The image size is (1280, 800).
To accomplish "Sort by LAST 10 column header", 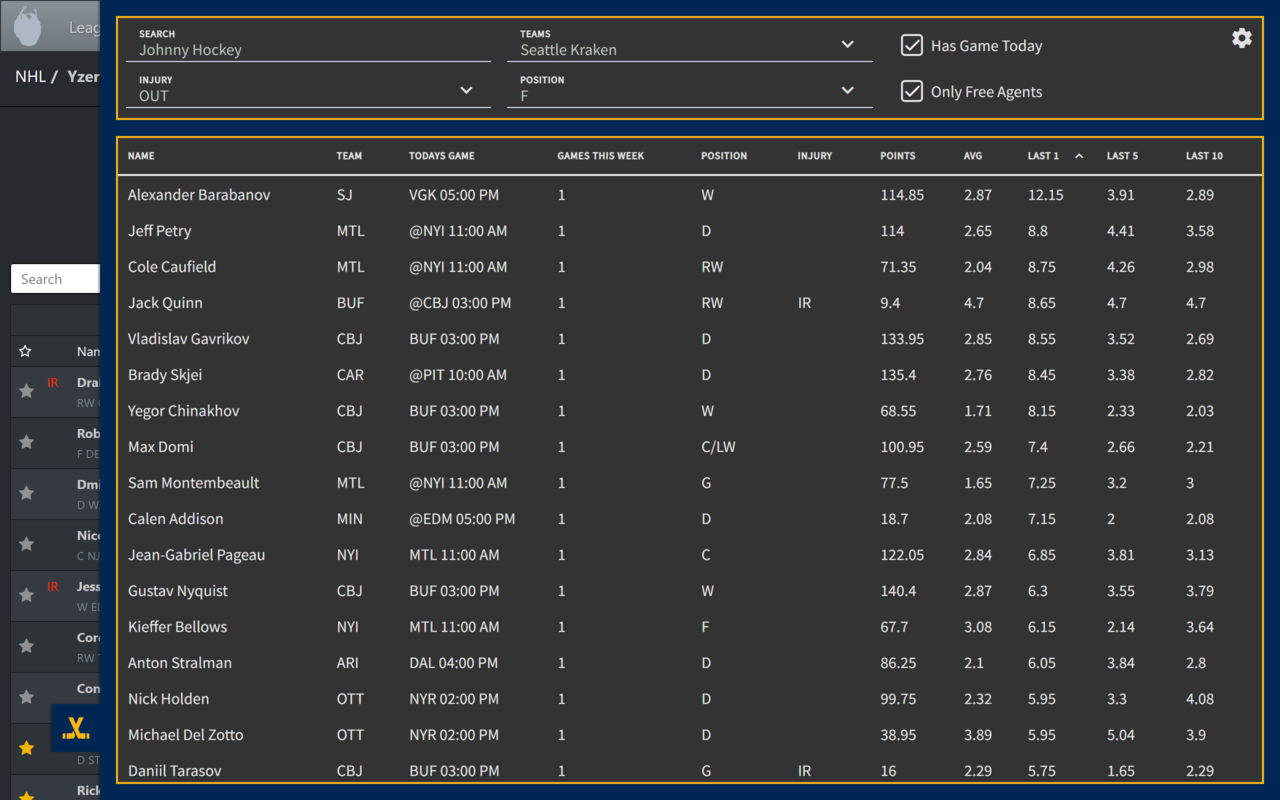I will (x=1204, y=156).
